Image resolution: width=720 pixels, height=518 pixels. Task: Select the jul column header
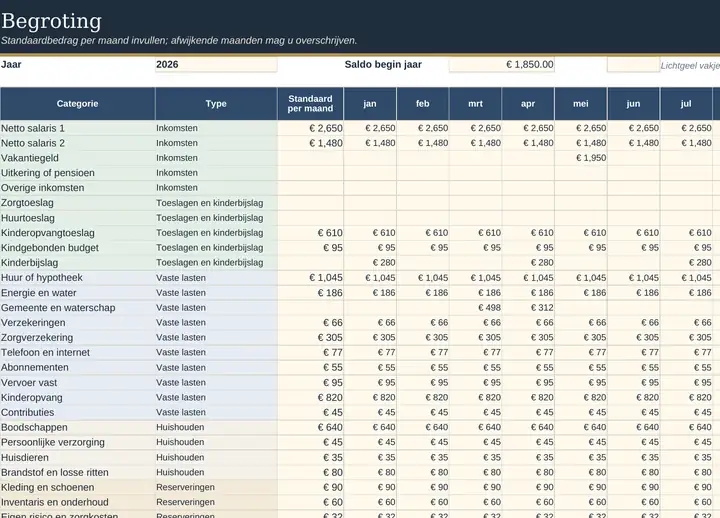[686, 104]
